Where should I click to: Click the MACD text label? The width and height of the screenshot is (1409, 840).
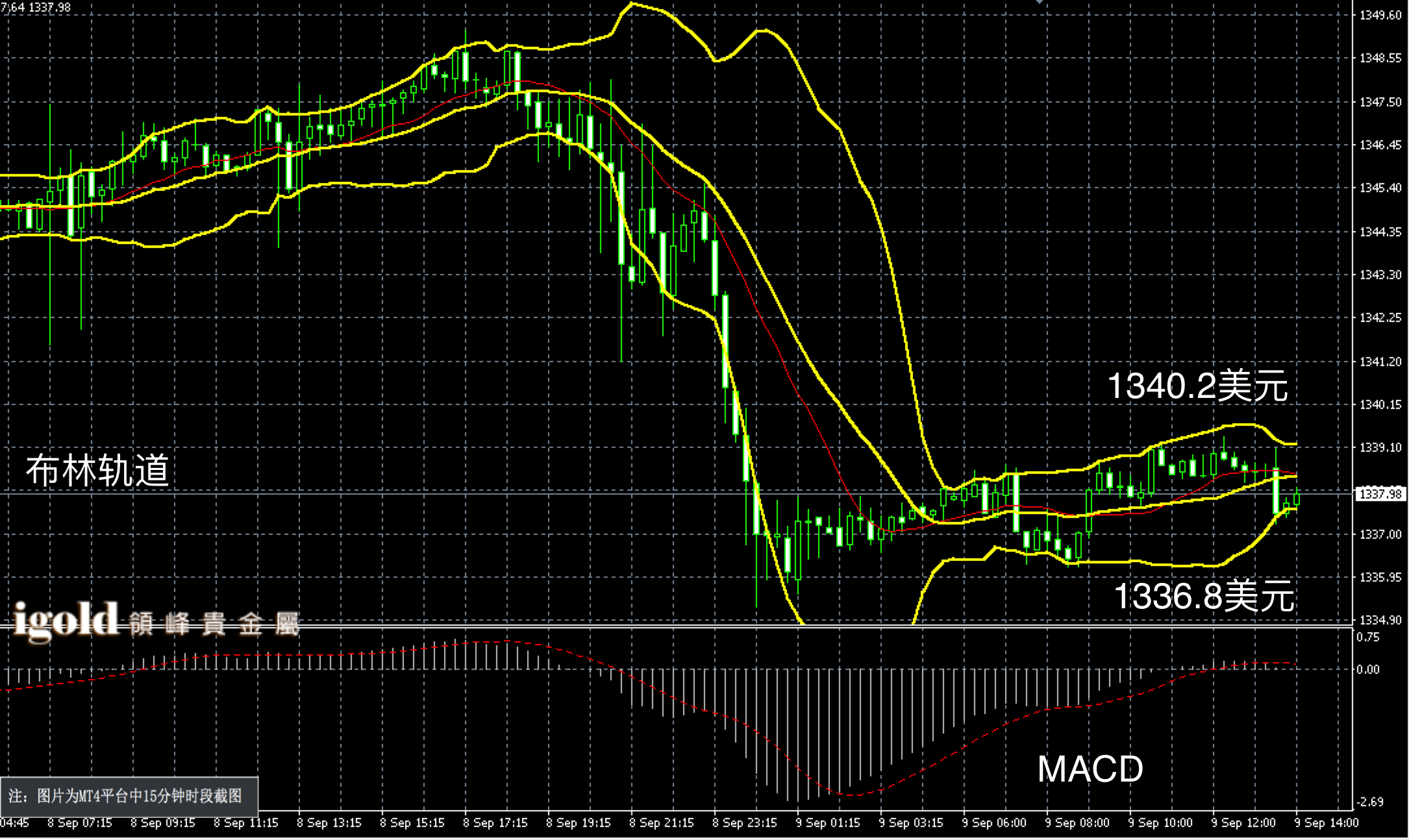(1090, 769)
